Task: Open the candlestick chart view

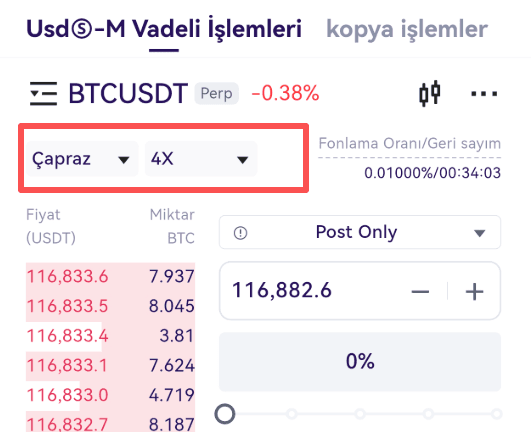Action: 429,93
